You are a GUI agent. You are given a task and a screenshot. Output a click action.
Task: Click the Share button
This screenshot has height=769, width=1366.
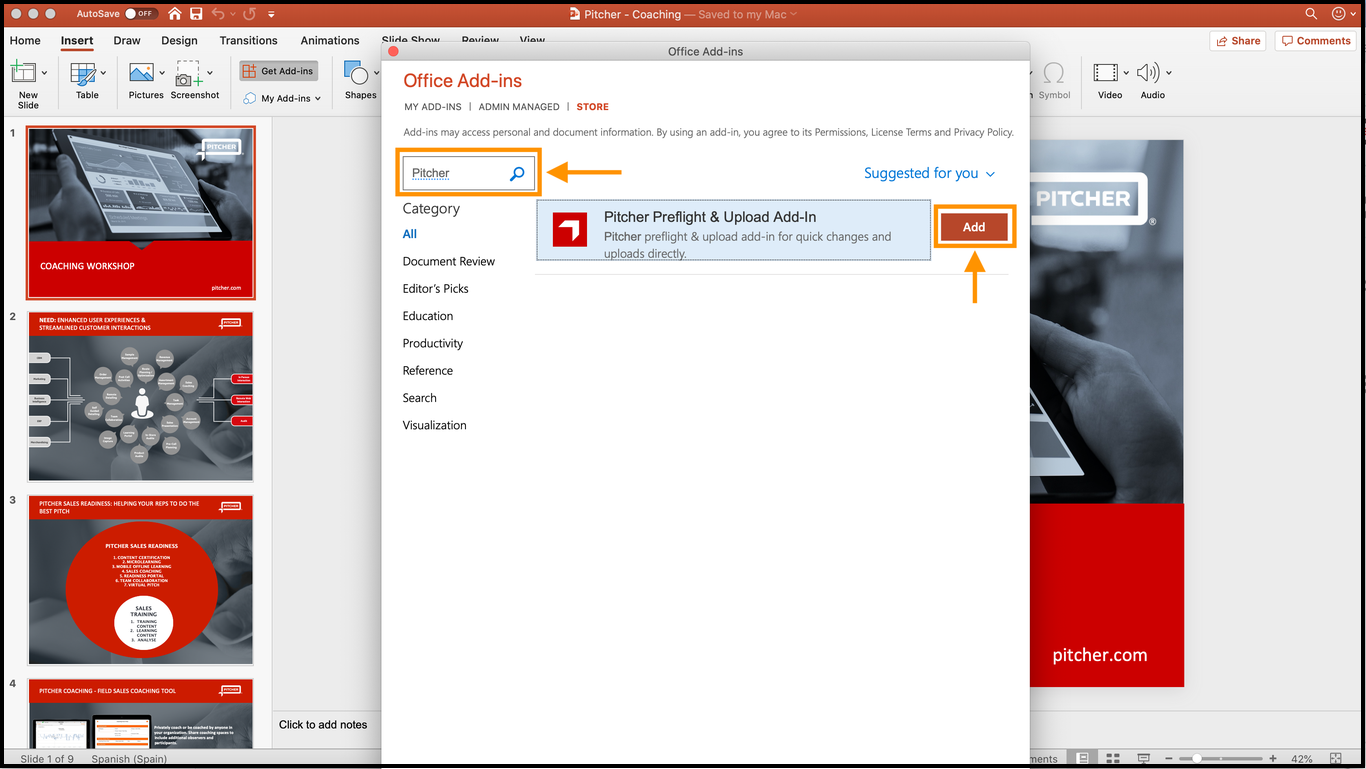click(1237, 41)
